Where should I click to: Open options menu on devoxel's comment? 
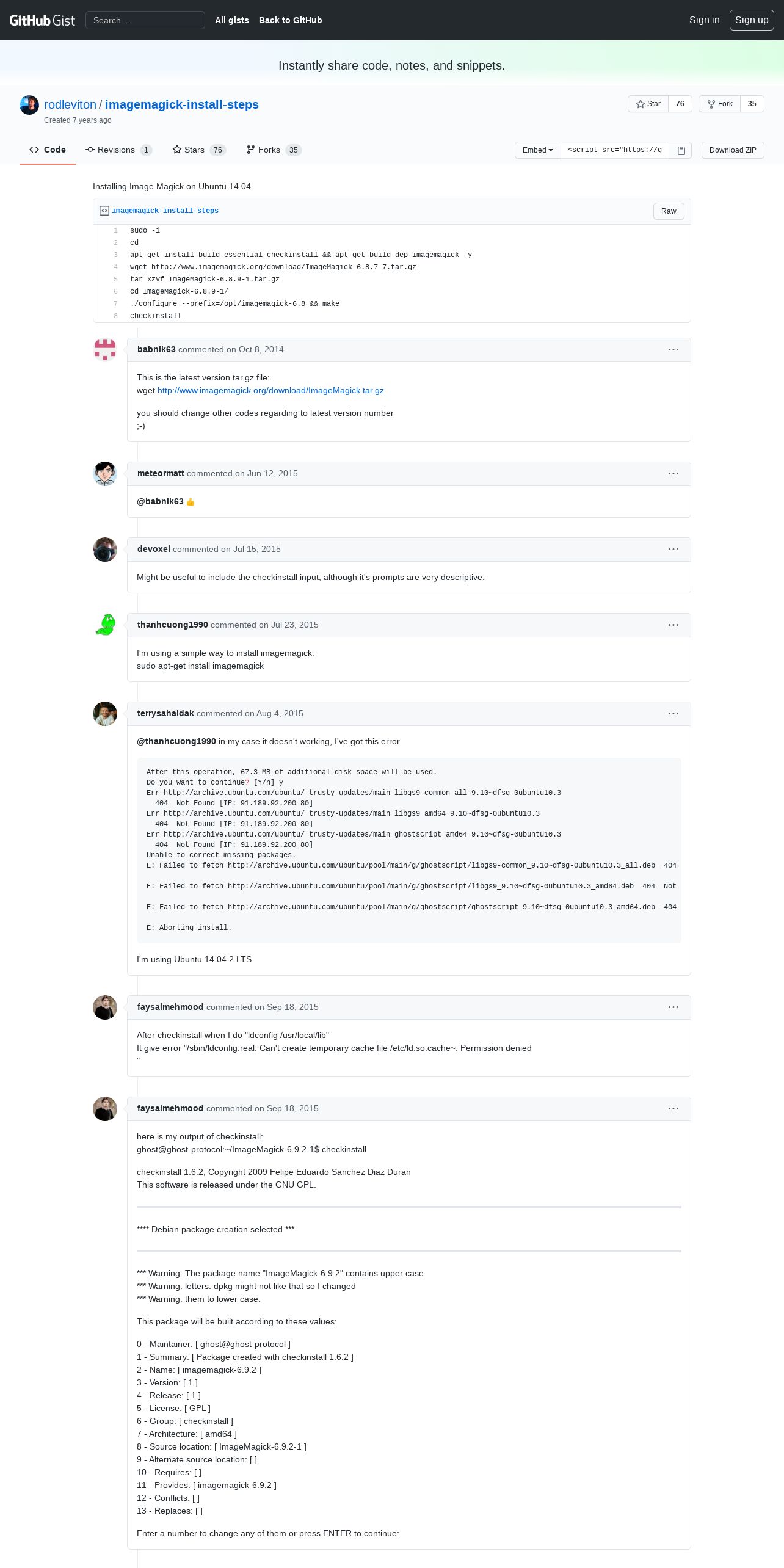point(673,550)
